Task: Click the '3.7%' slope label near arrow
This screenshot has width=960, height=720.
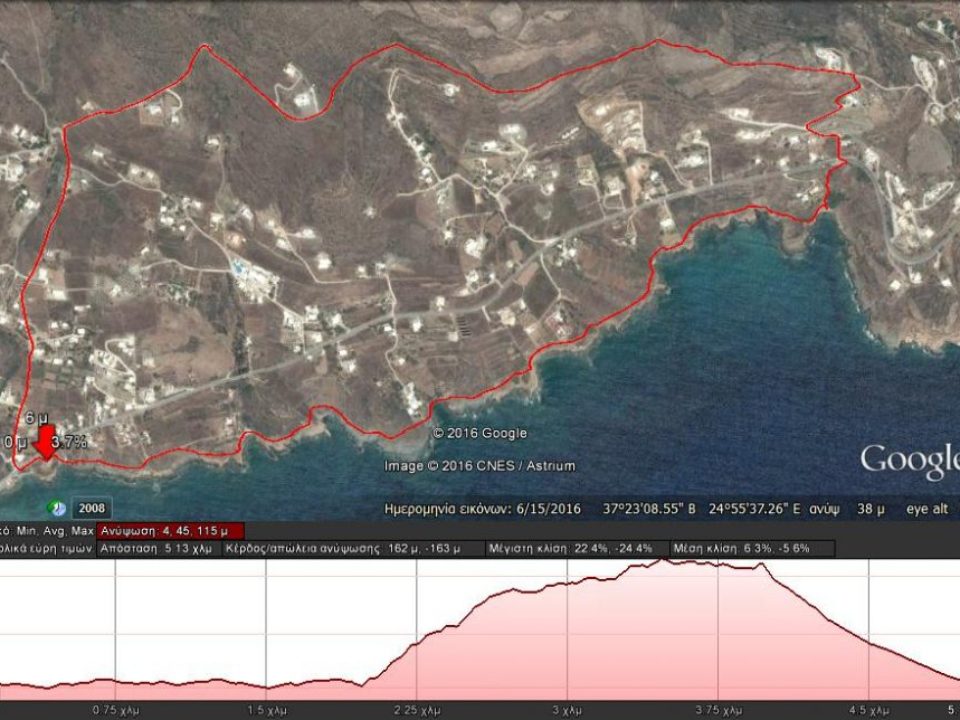Action: click(x=69, y=441)
